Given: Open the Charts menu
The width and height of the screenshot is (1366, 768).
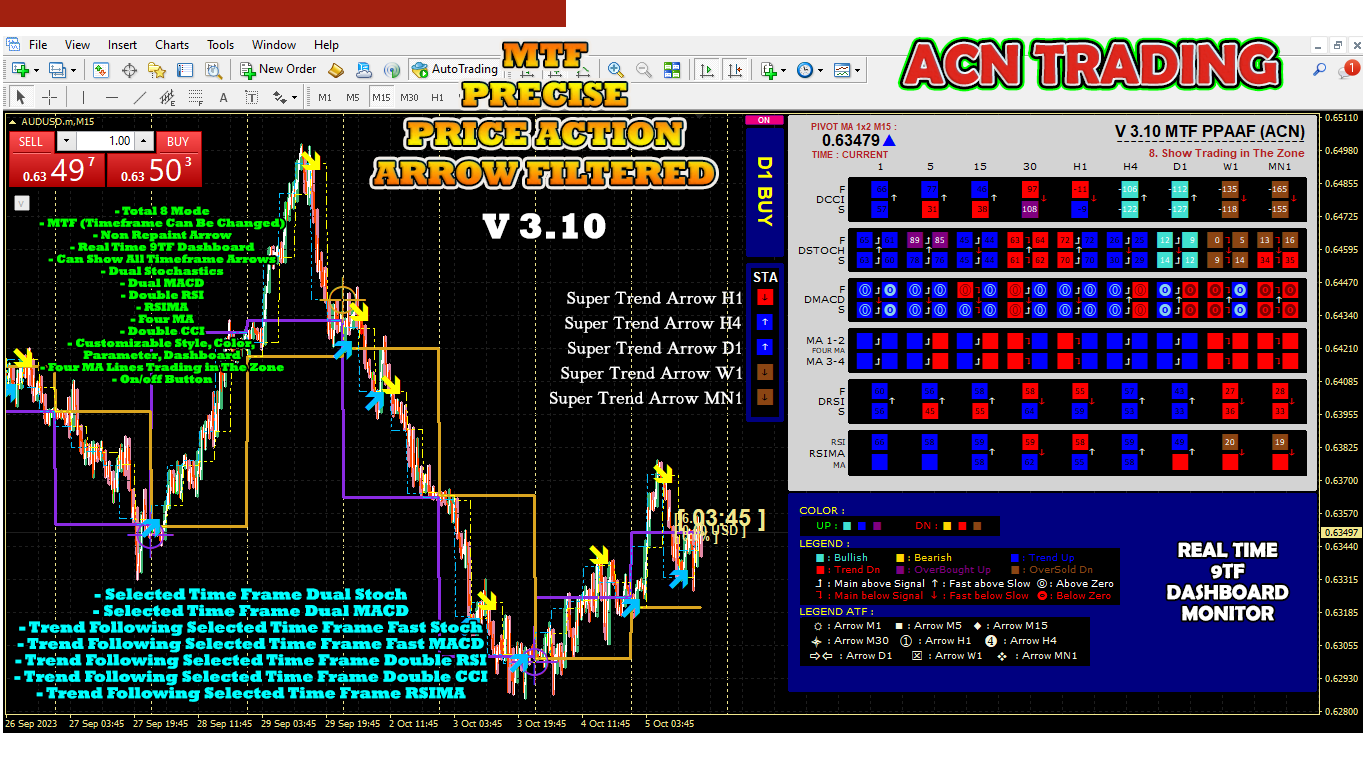Looking at the screenshot, I should point(172,45).
